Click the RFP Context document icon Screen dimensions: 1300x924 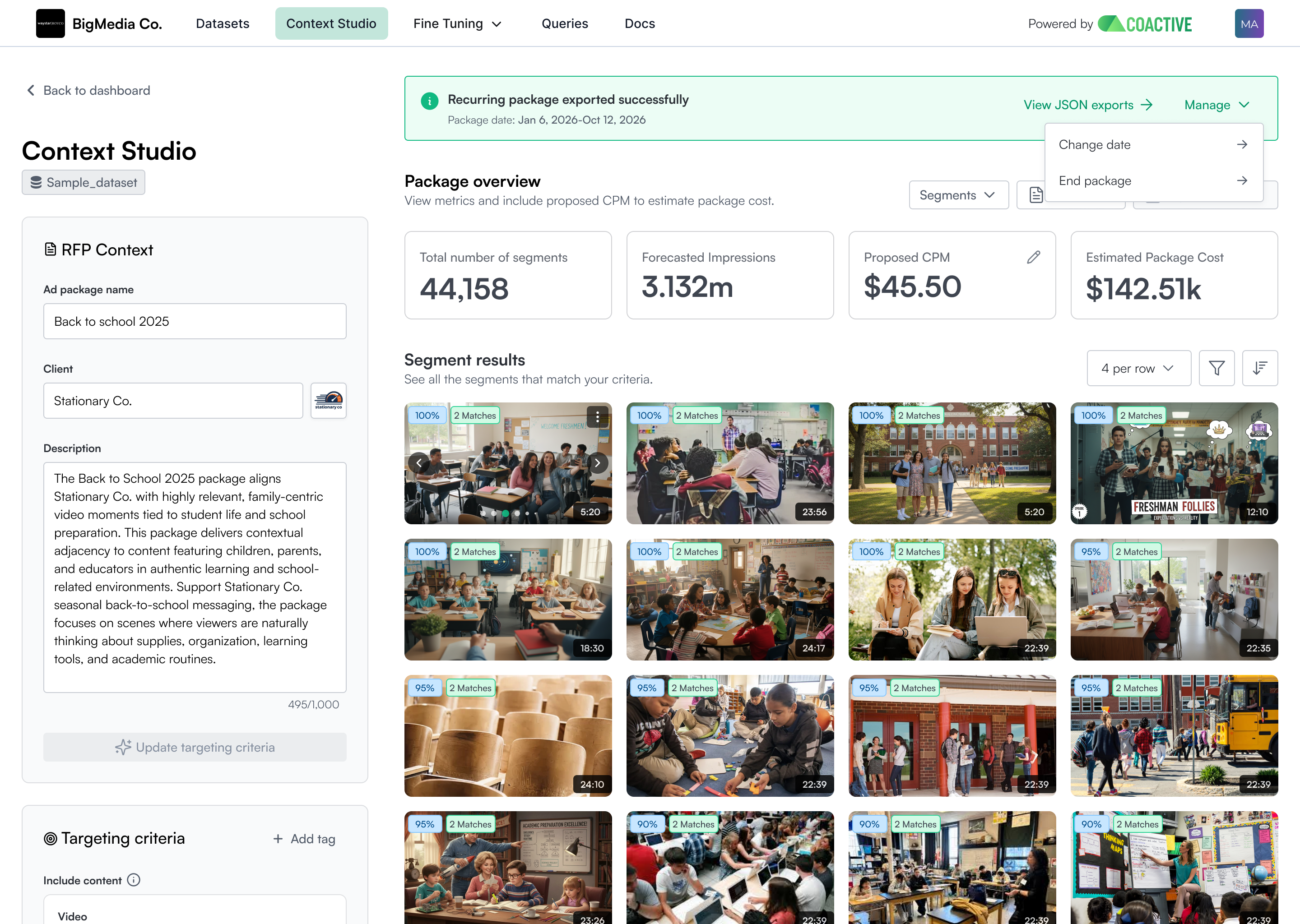pos(50,249)
